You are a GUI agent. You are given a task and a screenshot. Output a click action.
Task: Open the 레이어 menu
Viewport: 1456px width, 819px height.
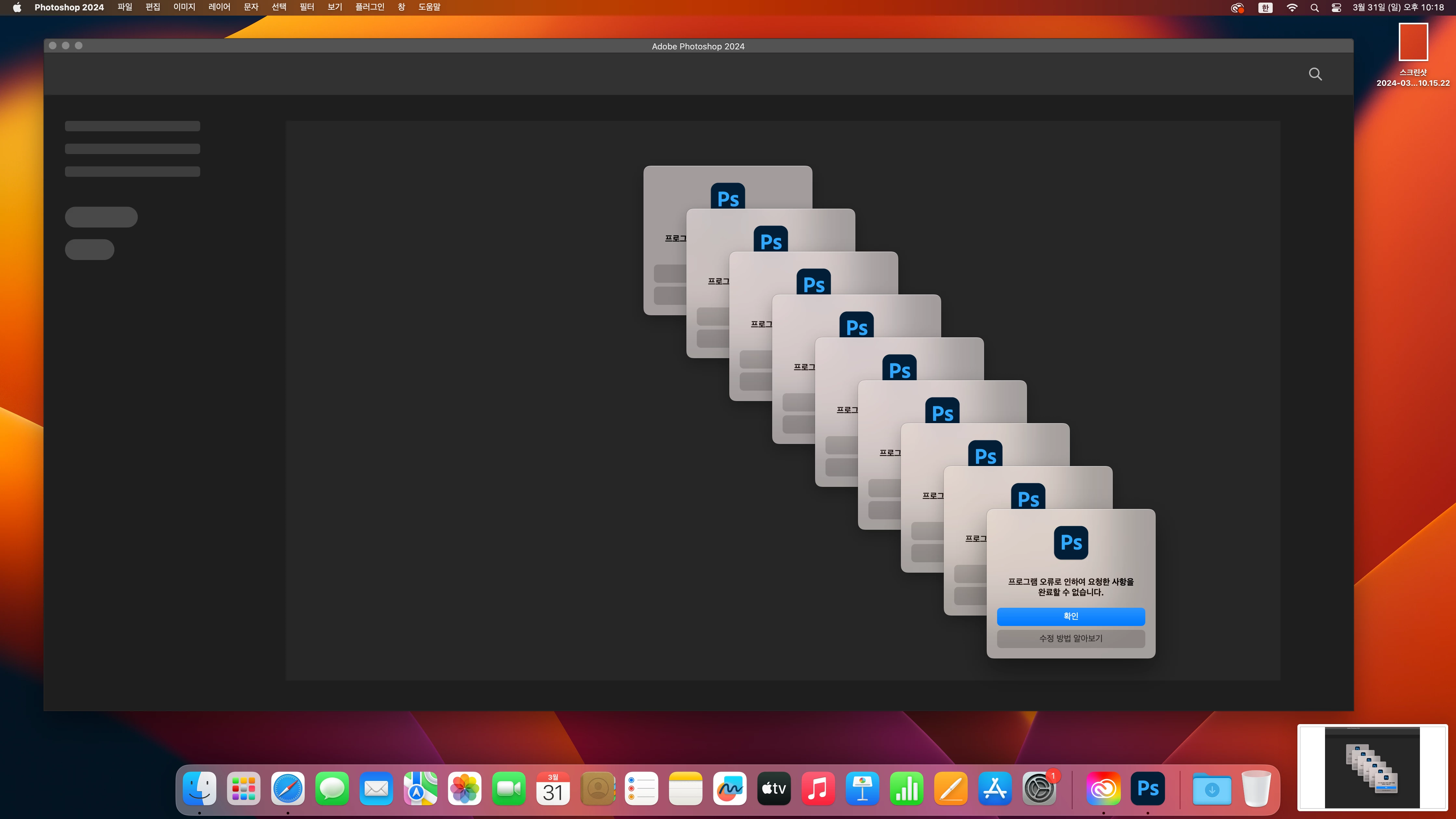219,7
